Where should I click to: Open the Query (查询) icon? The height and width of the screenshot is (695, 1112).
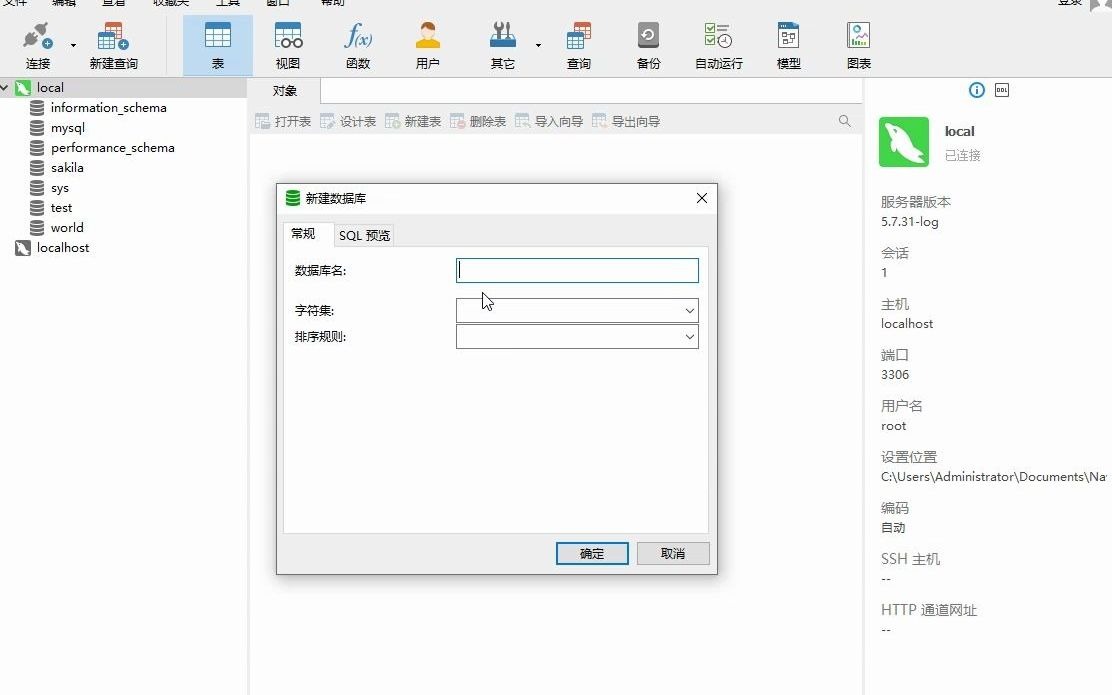click(579, 45)
